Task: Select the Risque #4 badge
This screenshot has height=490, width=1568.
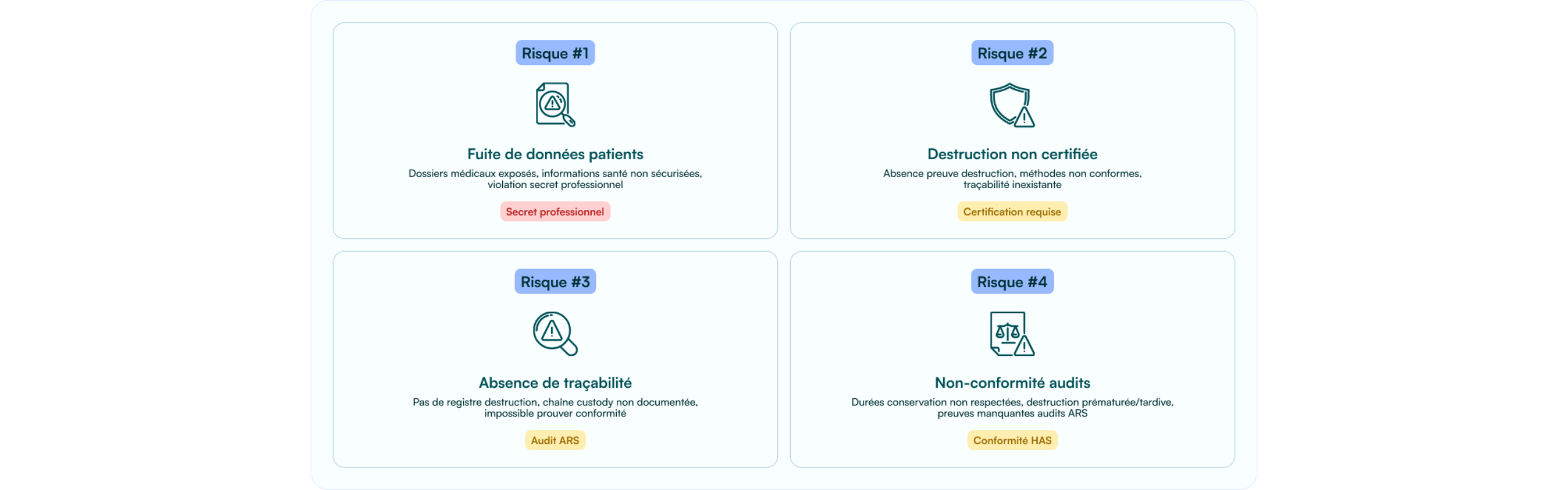Action: click(x=1012, y=282)
